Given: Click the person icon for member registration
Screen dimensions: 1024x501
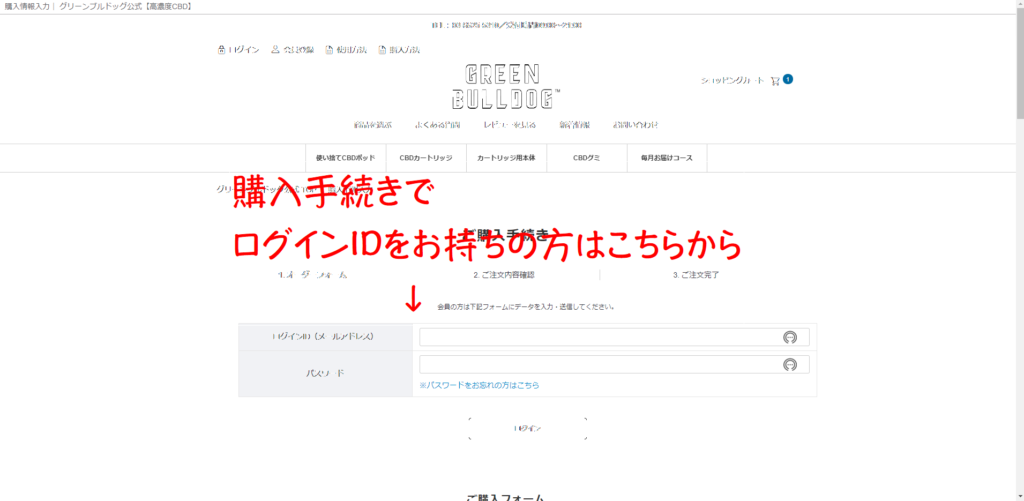Looking at the screenshot, I should tap(275, 50).
